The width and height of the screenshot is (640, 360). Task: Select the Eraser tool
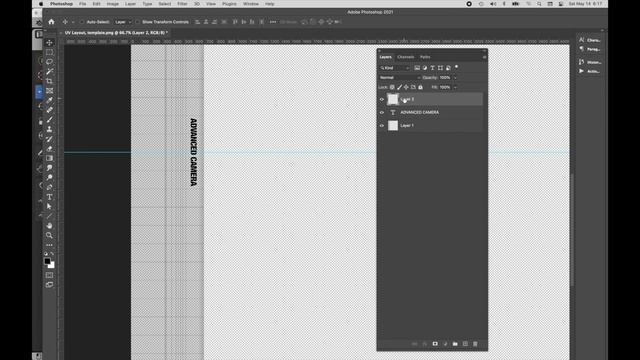pyautogui.click(x=49, y=149)
